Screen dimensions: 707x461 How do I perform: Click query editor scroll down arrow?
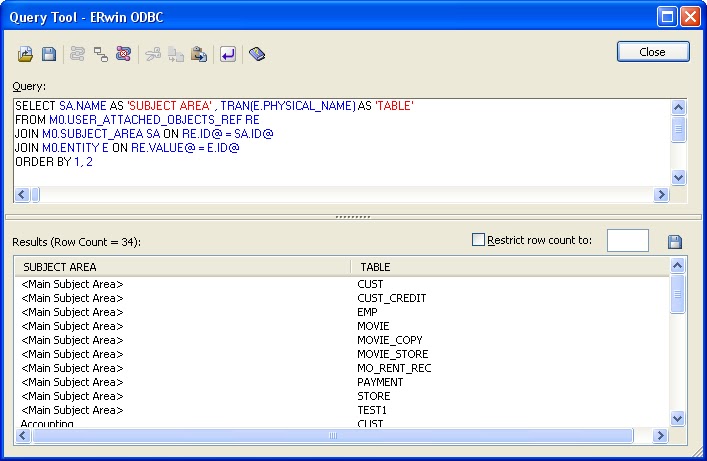[678, 177]
